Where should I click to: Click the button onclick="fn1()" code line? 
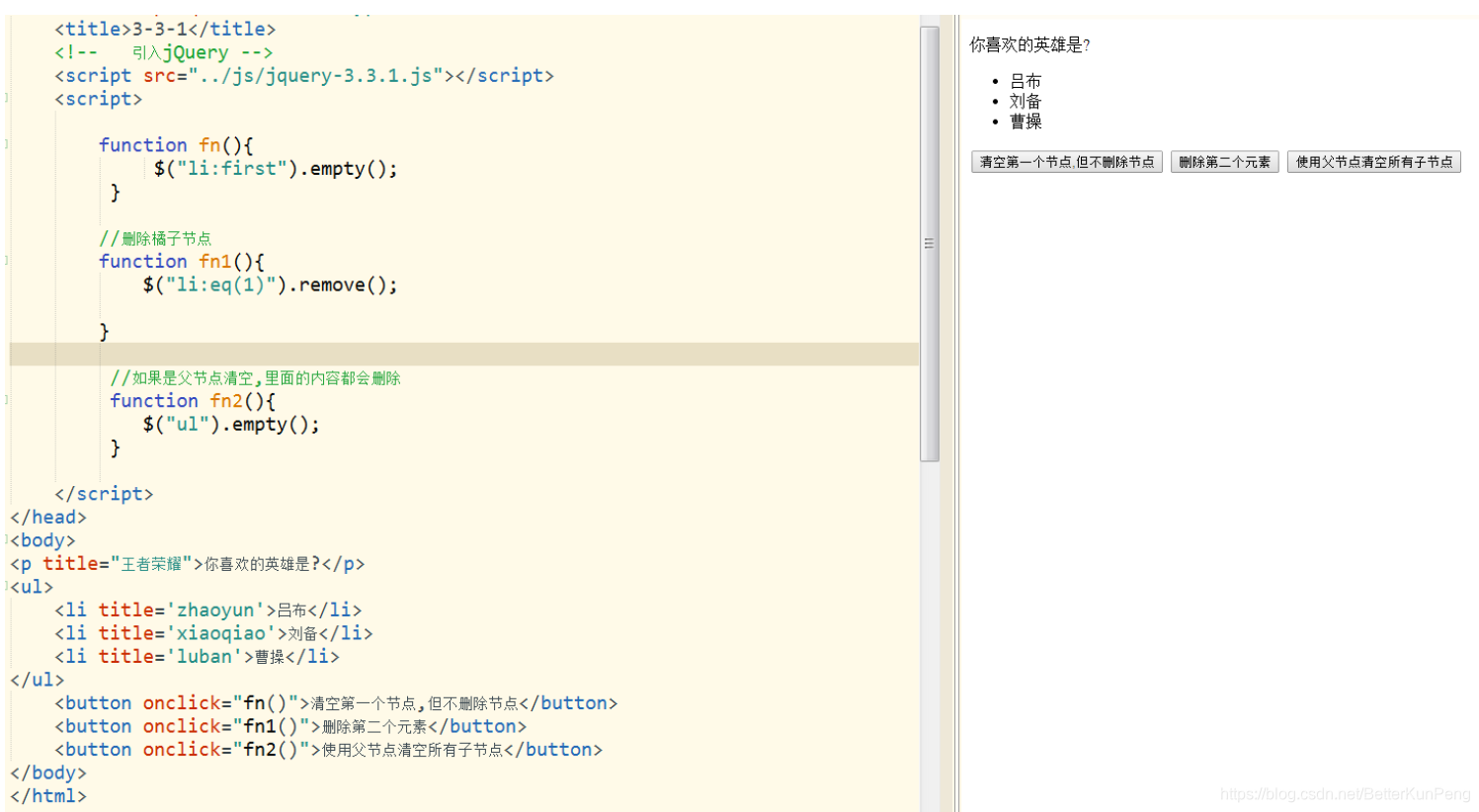click(x=290, y=726)
